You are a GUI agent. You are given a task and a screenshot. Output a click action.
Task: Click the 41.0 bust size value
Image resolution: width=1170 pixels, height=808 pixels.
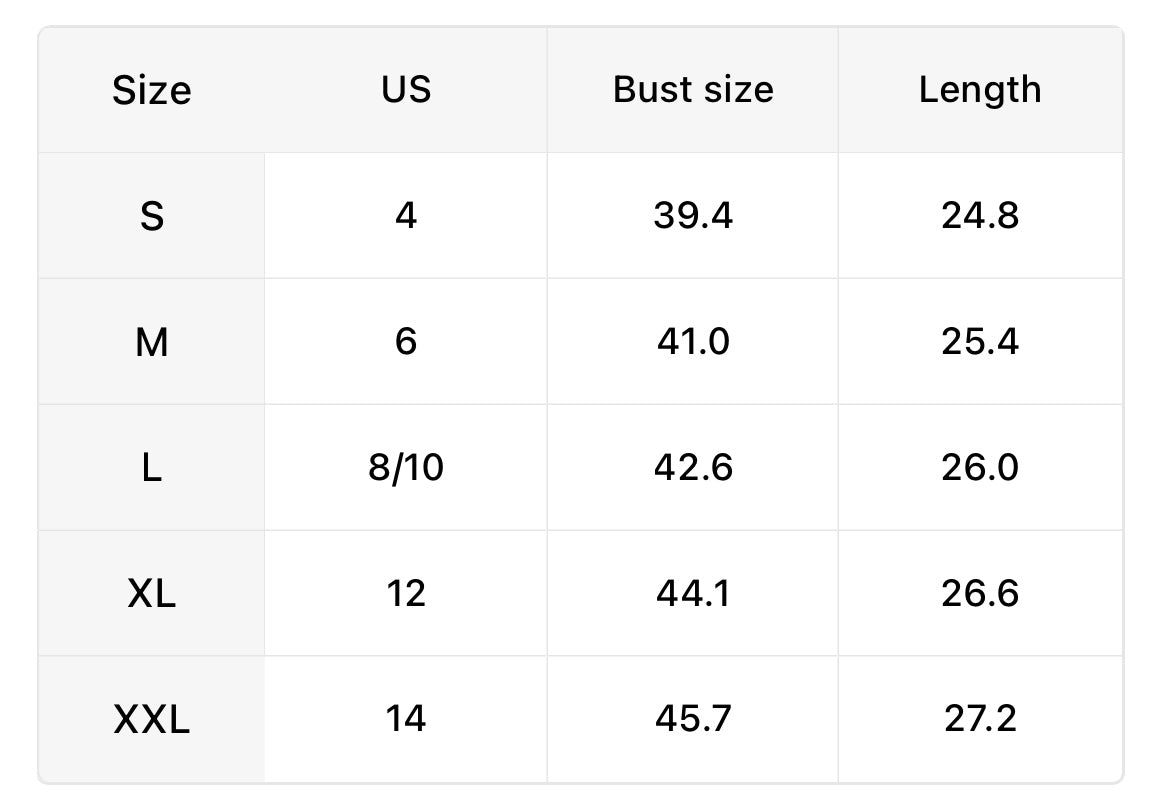point(693,341)
